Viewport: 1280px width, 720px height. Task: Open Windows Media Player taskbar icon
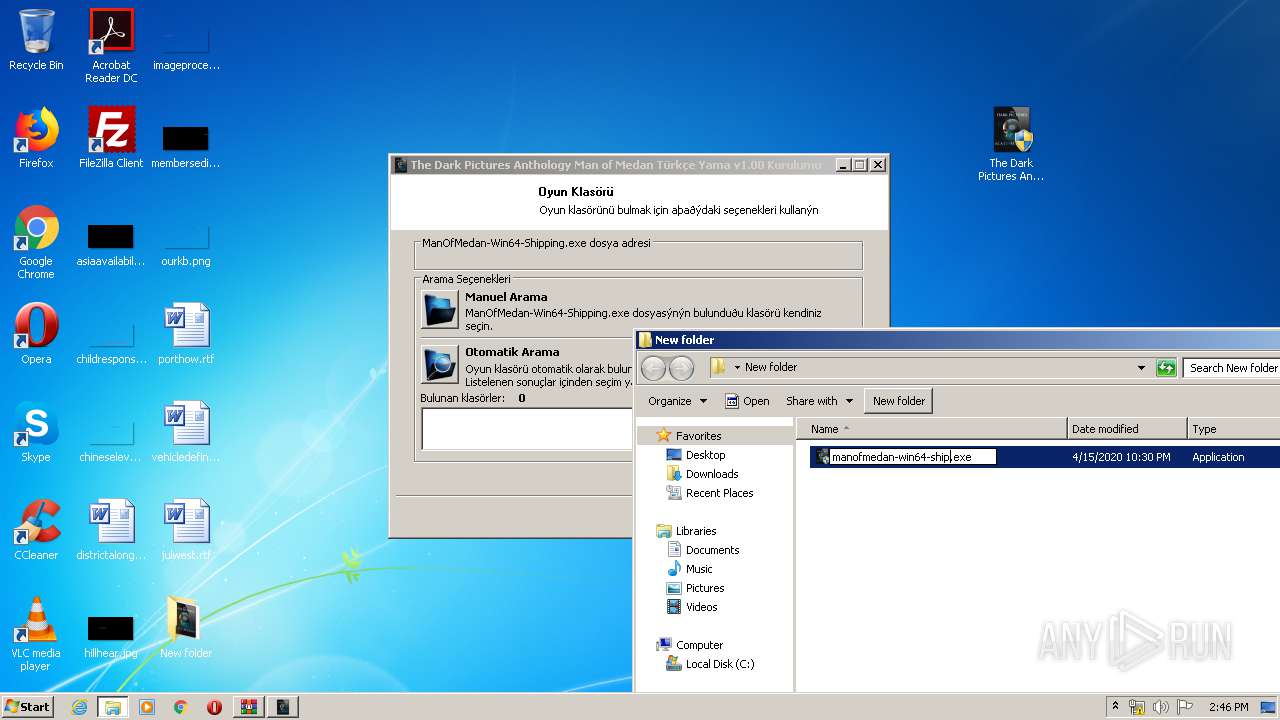pos(147,707)
